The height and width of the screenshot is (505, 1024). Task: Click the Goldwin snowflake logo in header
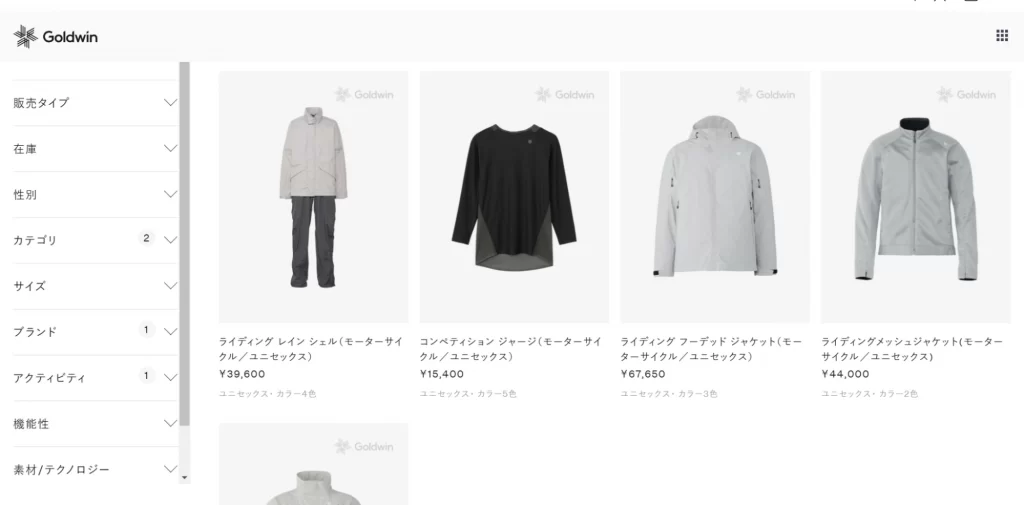pyautogui.click(x=56, y=37)
